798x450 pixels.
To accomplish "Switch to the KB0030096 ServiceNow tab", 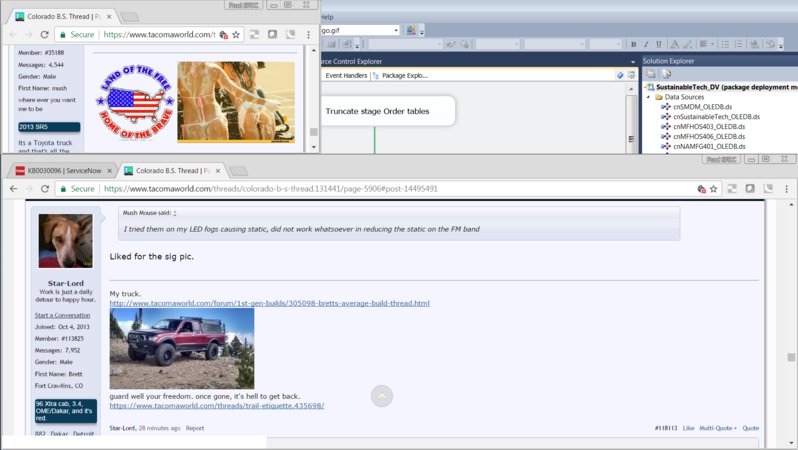I will click(64, 171).
